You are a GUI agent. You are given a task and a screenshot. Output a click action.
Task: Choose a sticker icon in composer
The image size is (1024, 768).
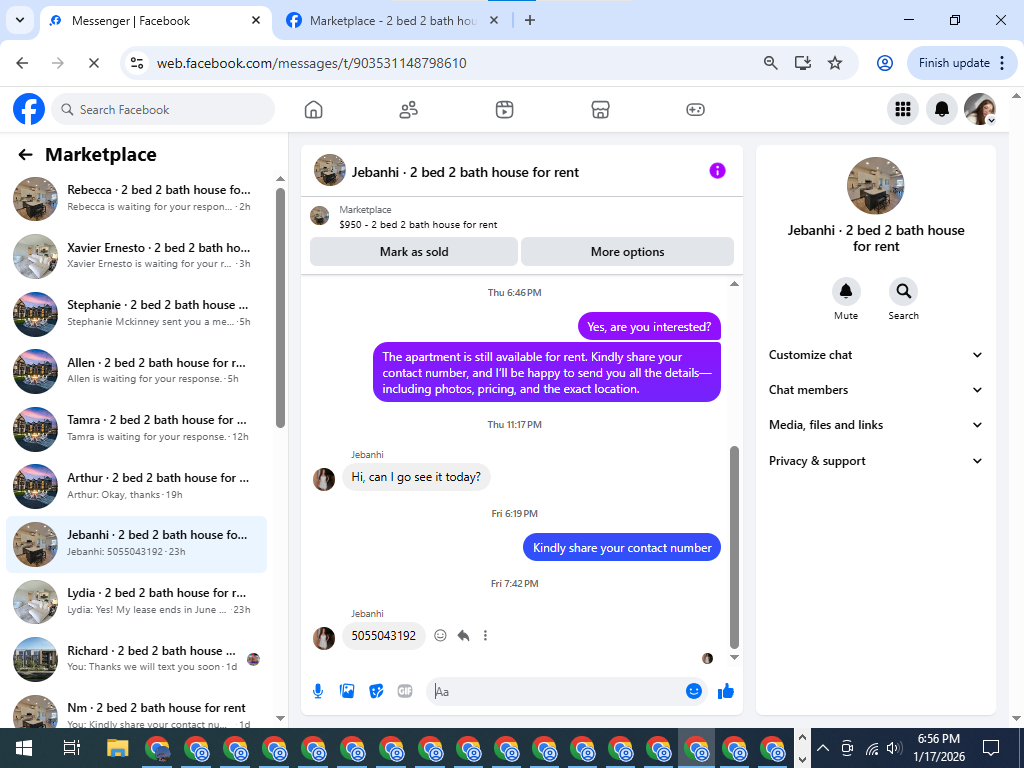click(x=376, y=691)
